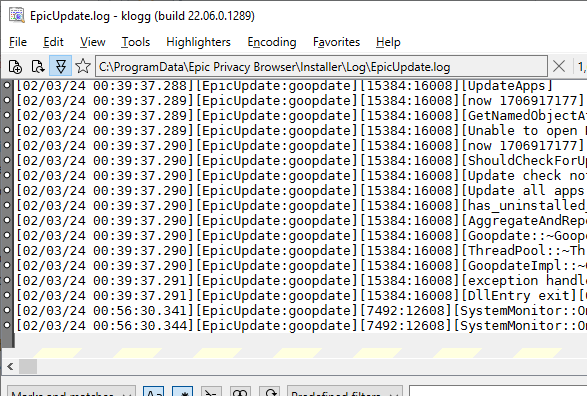This screenshot has width=587, height=396.
Task: Open the 'Predefined filters' dropdown
Action: coord(344,391)
